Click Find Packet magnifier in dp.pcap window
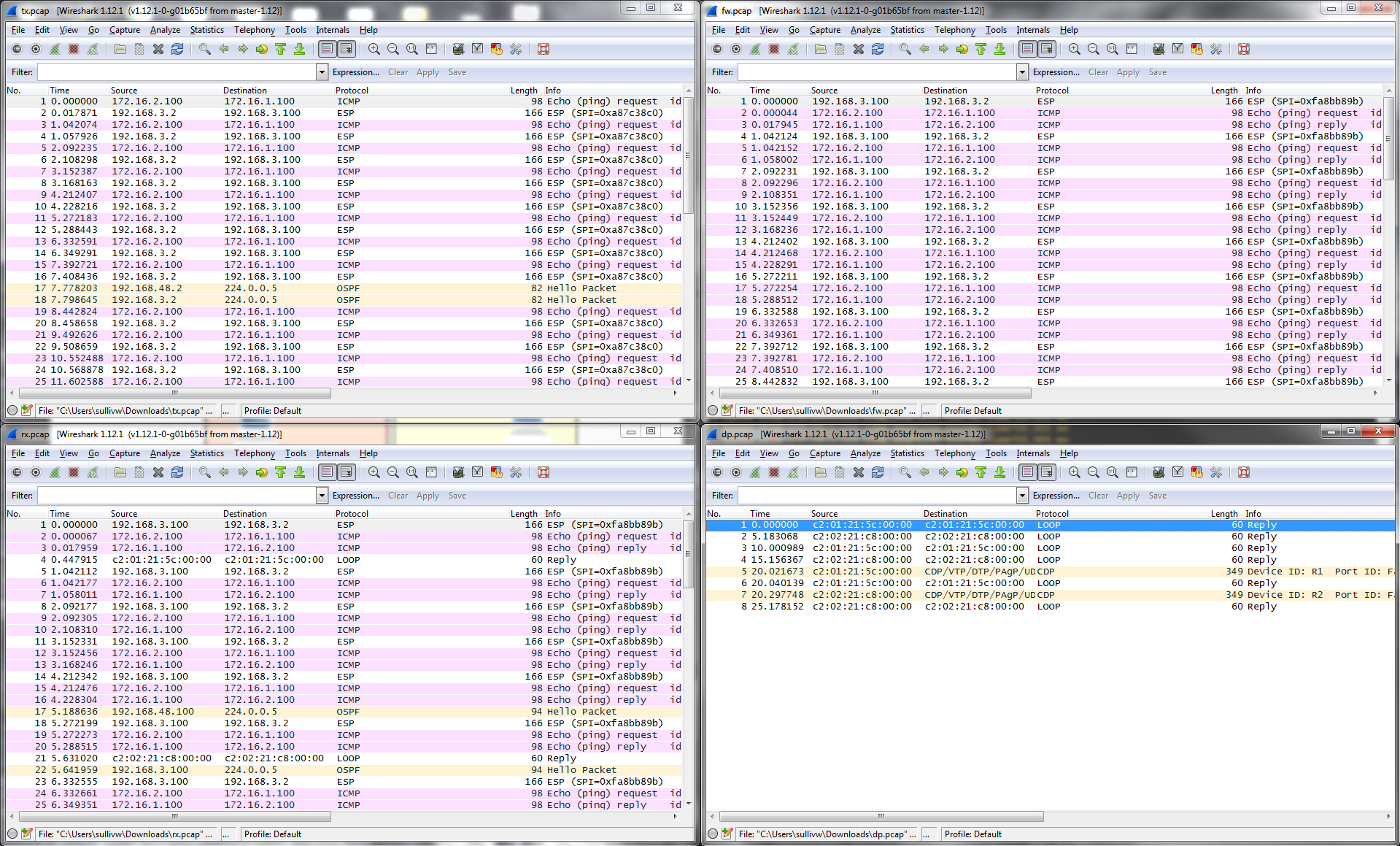This screenshot has height=846, width=1400. 905,472
